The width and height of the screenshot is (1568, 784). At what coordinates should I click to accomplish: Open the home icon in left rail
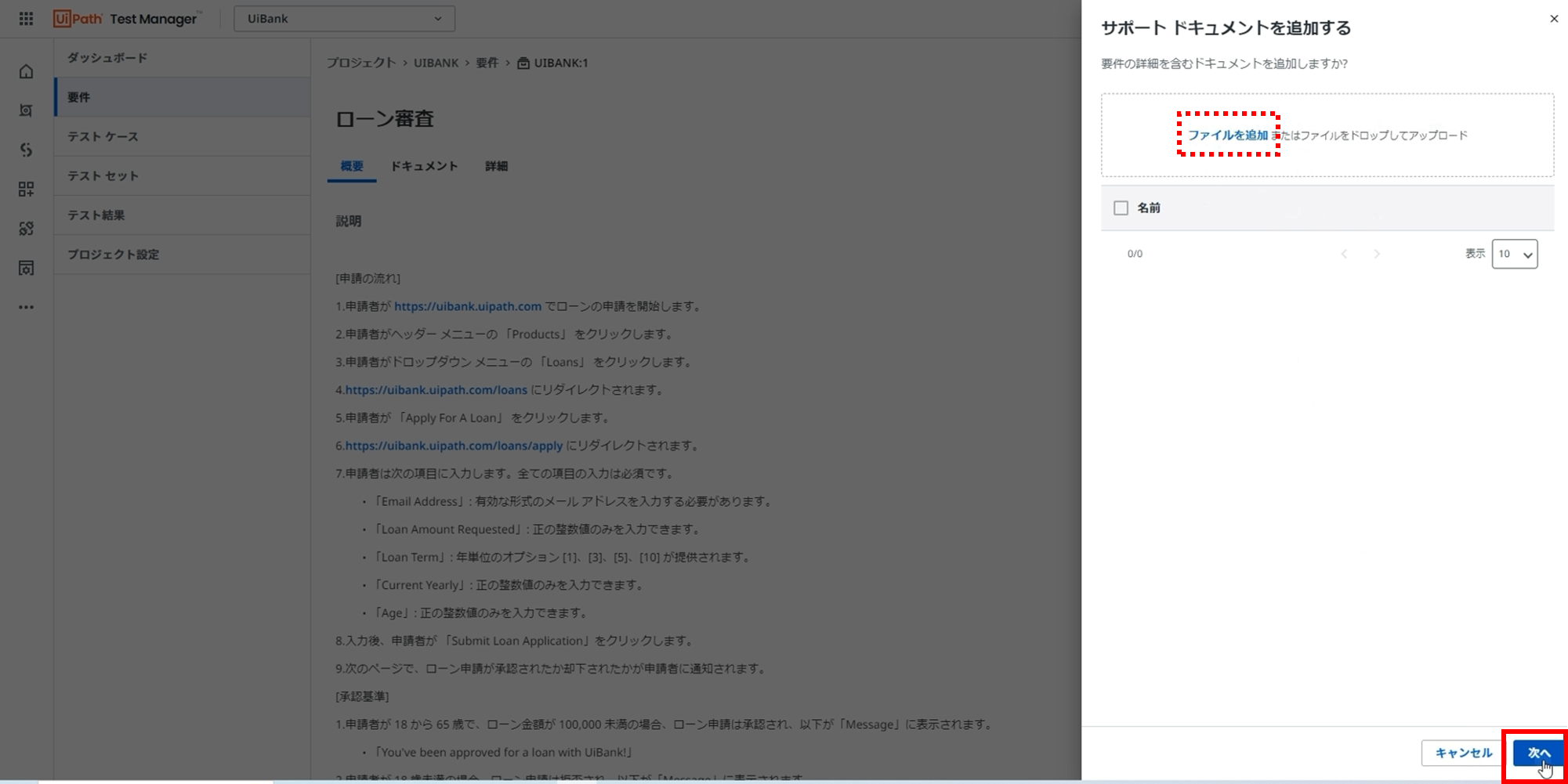tap(26, 71)
